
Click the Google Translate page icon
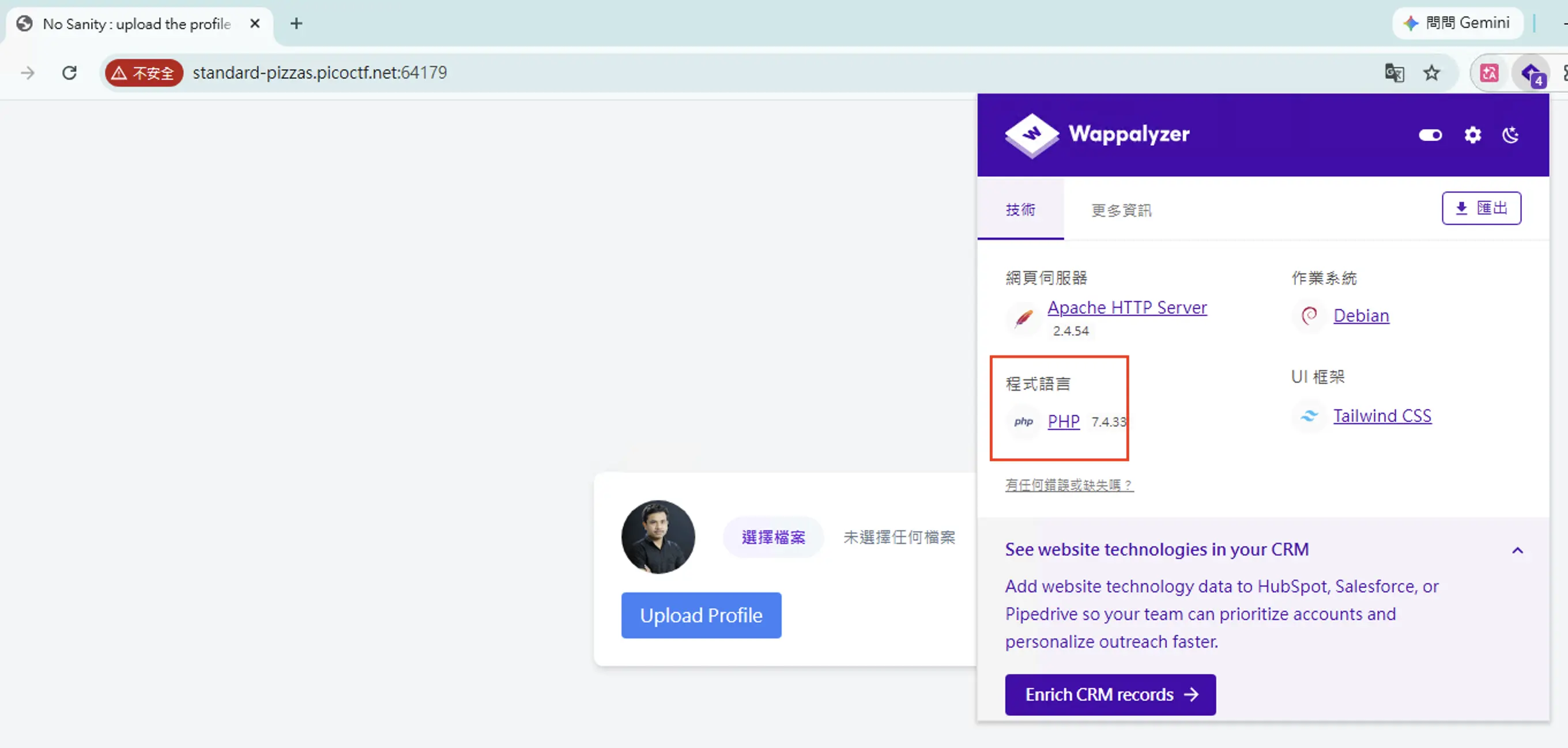click(1393, 73)
